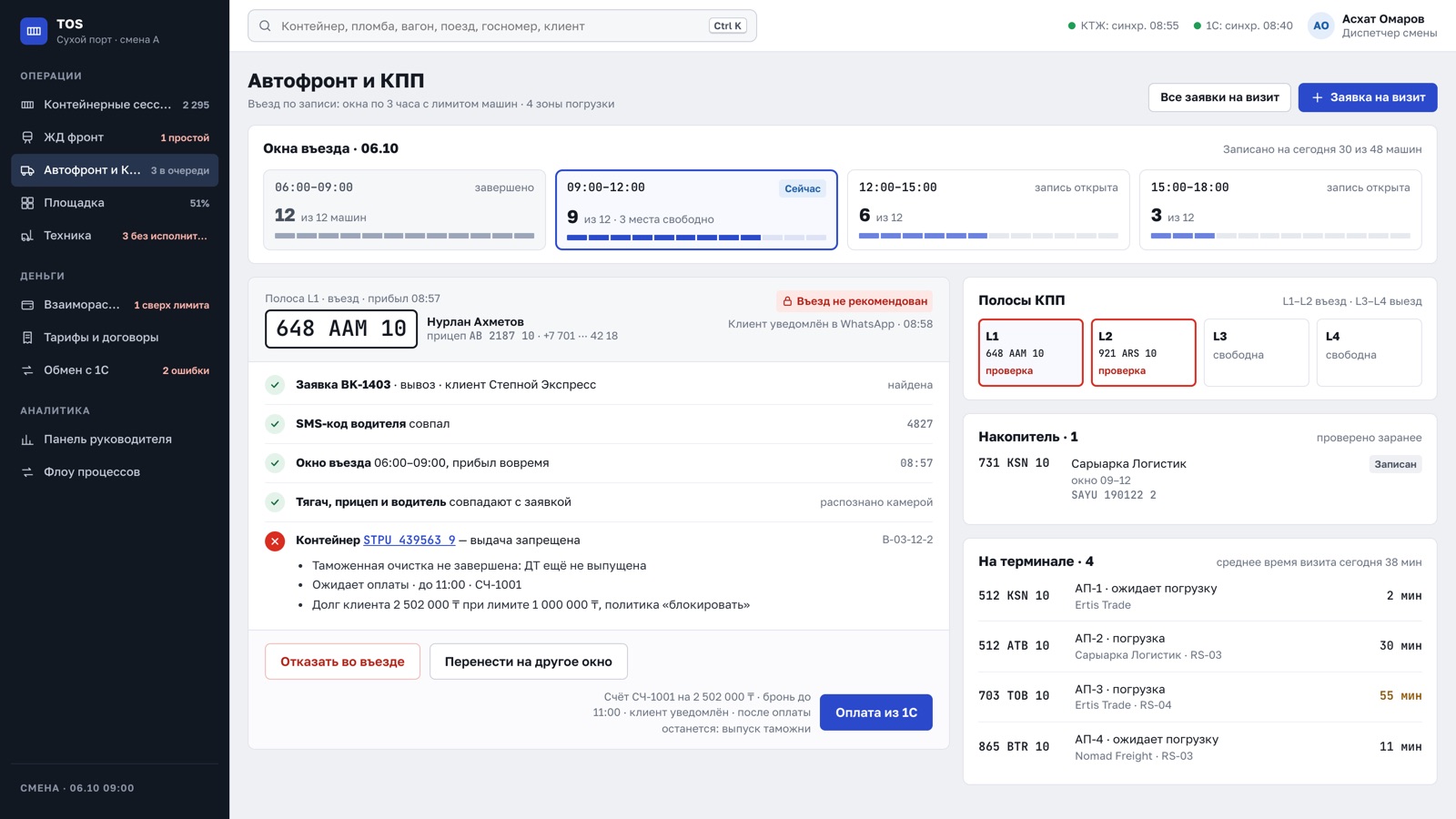
Task: Click the TOS logo icon
Action: 34,31
